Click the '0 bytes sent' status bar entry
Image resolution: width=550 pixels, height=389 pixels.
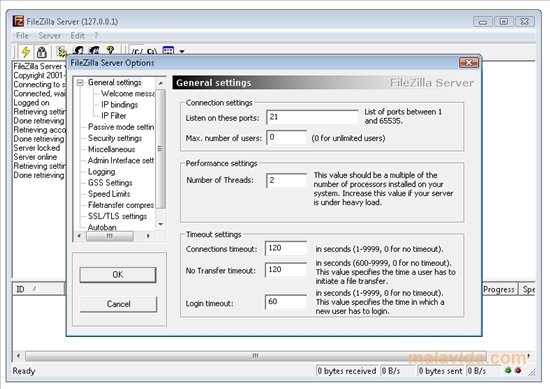tap(440, 371)
